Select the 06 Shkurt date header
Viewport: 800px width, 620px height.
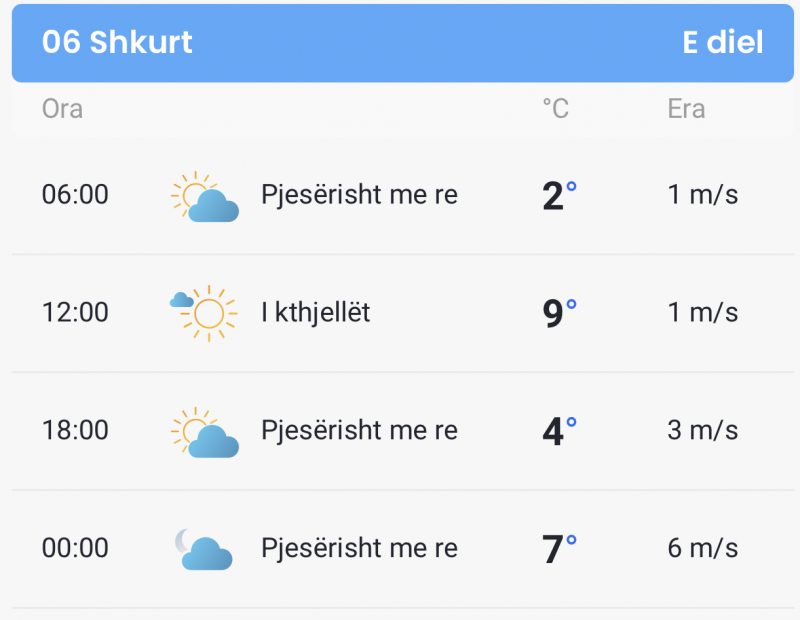tap(117, 42)
